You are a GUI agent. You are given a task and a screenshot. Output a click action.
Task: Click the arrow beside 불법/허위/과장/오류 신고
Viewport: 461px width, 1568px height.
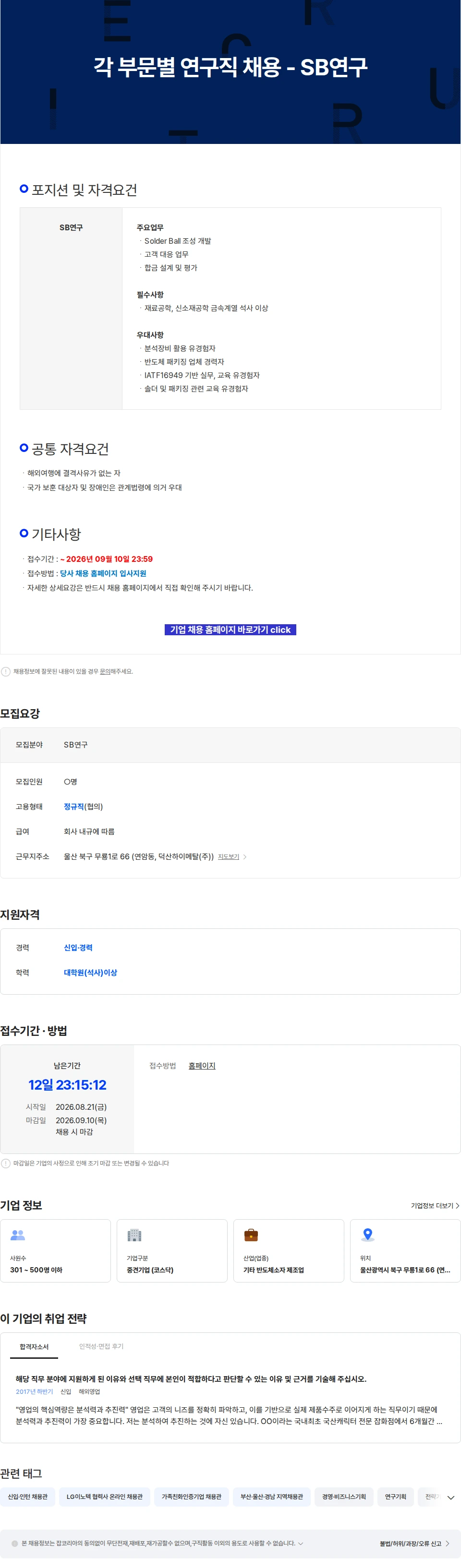[448, 1544]
